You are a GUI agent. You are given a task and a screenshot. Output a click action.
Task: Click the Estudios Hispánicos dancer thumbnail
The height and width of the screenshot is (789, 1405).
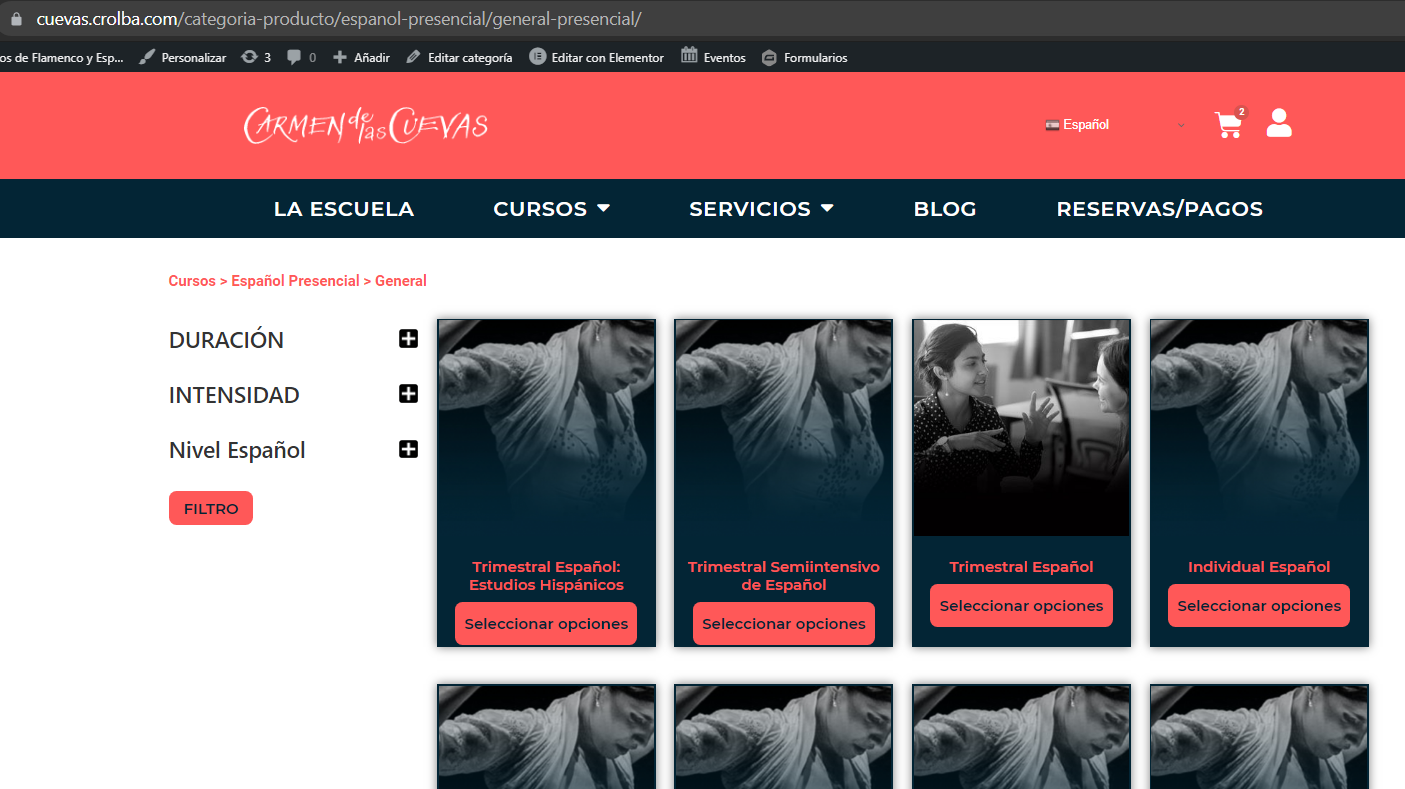[x=546, y=428]
